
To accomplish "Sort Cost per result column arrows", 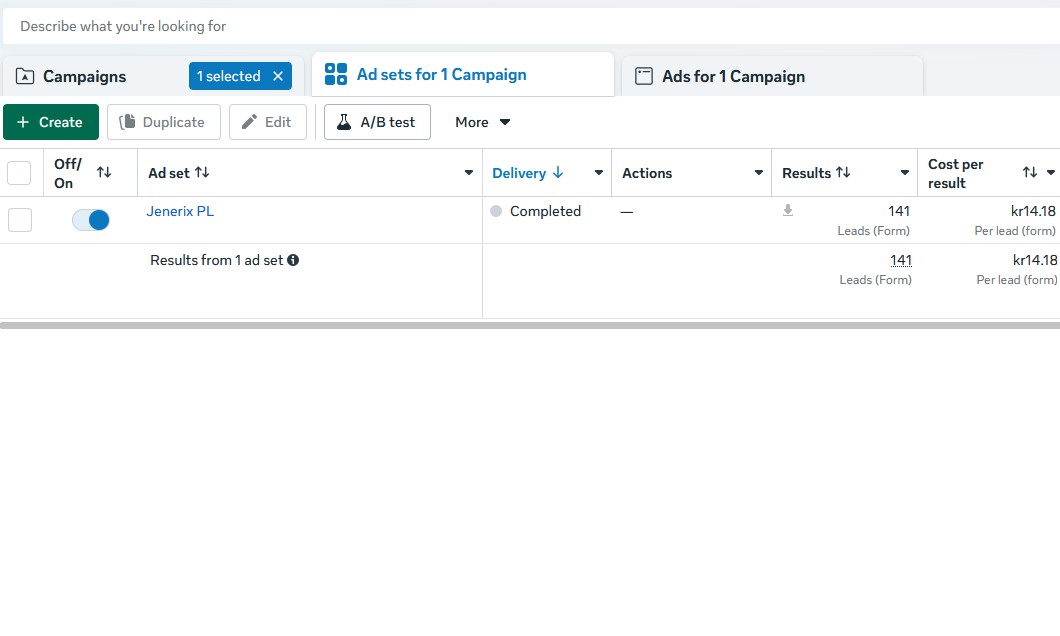I will click(x=1030, y=172).
